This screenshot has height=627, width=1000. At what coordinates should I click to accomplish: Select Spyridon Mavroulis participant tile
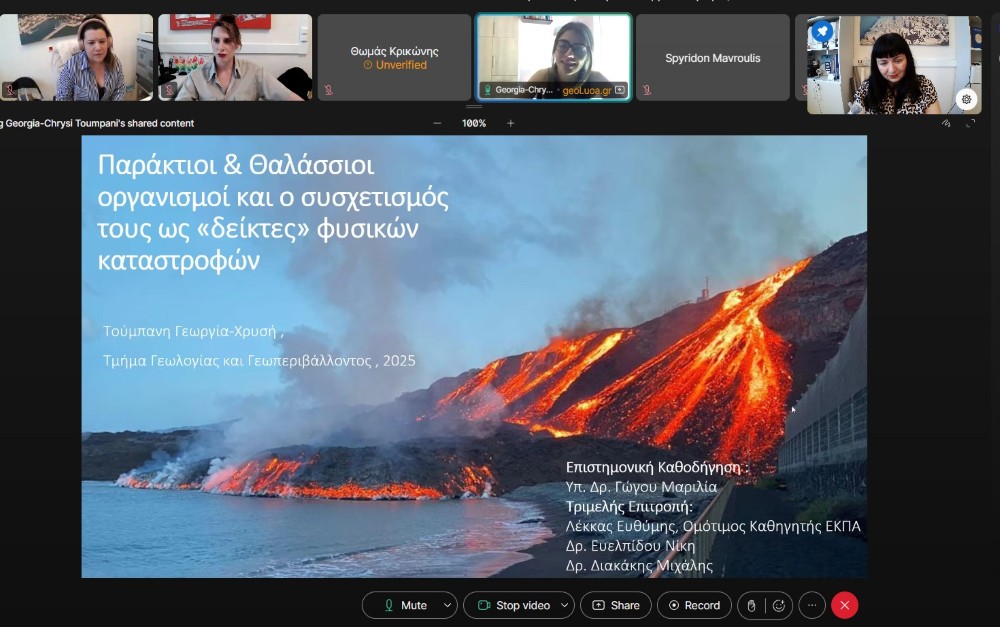[713, 58]
